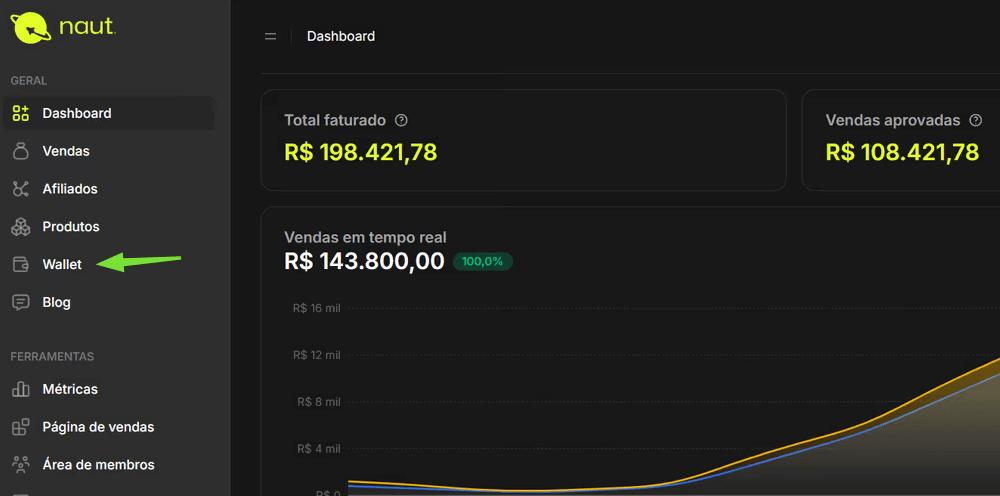Click the R$ 12 mil axis label
Viewport: 1000px width, 496px height.
[x=317, y=355]
